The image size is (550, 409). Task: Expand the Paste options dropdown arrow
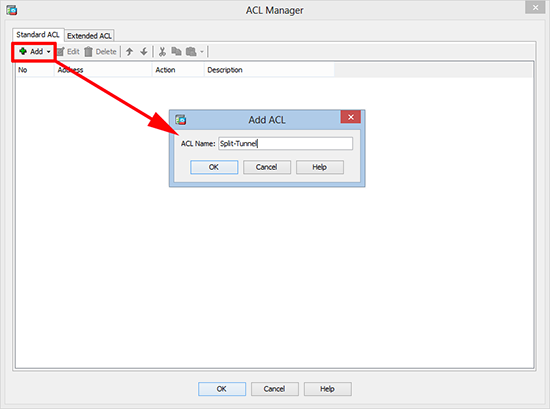point(202,52)
